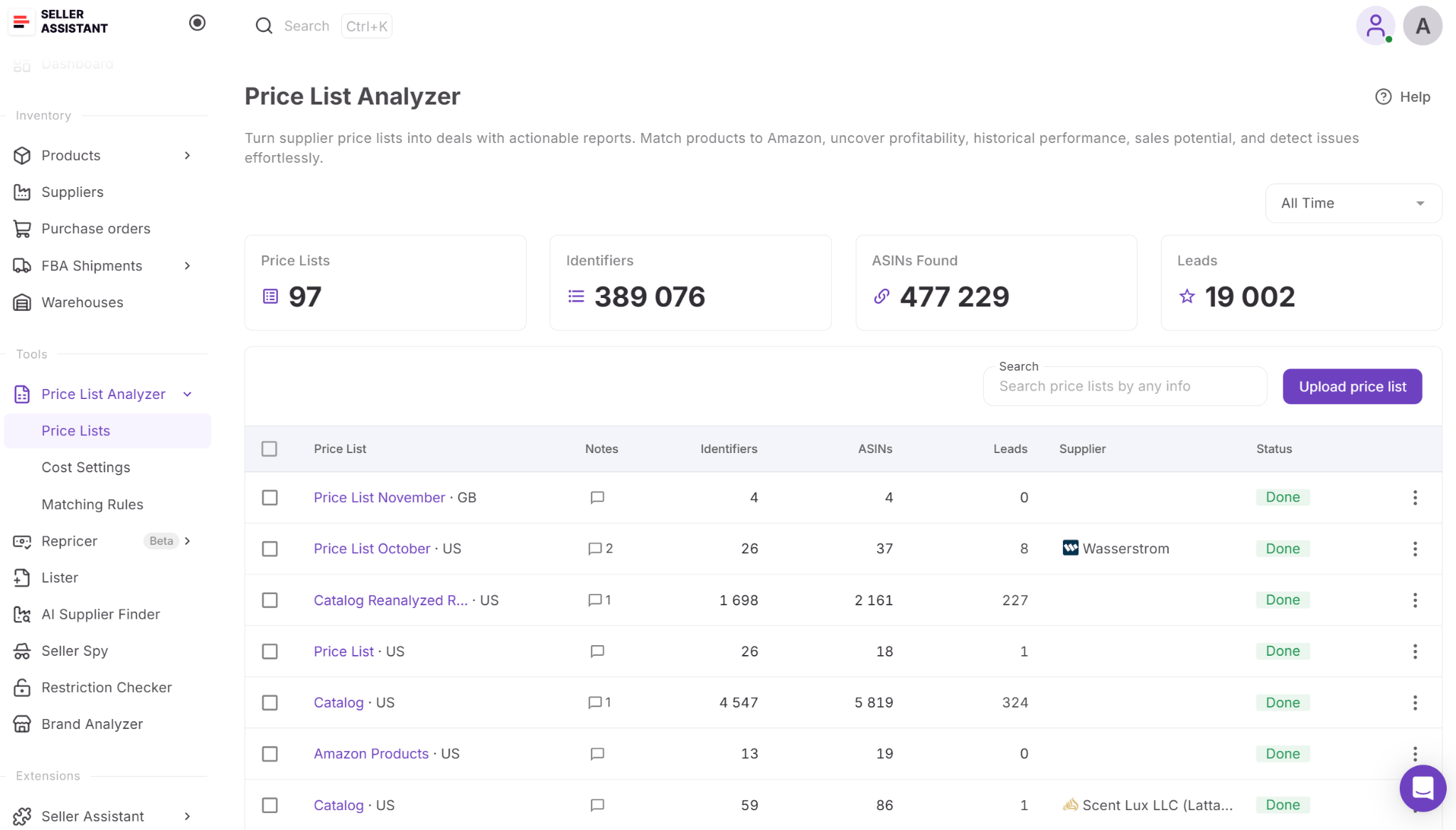Open the chat support bubble
Image resolution: width=1456 pixels, height=830 pixels.
coord(1423,788)
